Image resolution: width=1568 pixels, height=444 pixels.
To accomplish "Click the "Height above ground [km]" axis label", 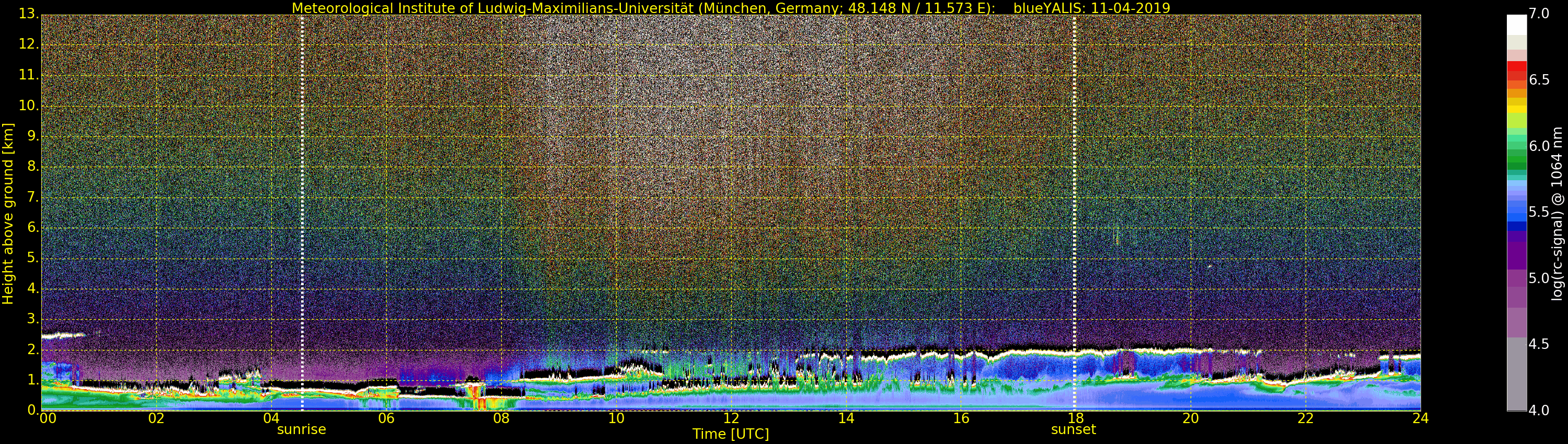I will click(x=8, y=213).
